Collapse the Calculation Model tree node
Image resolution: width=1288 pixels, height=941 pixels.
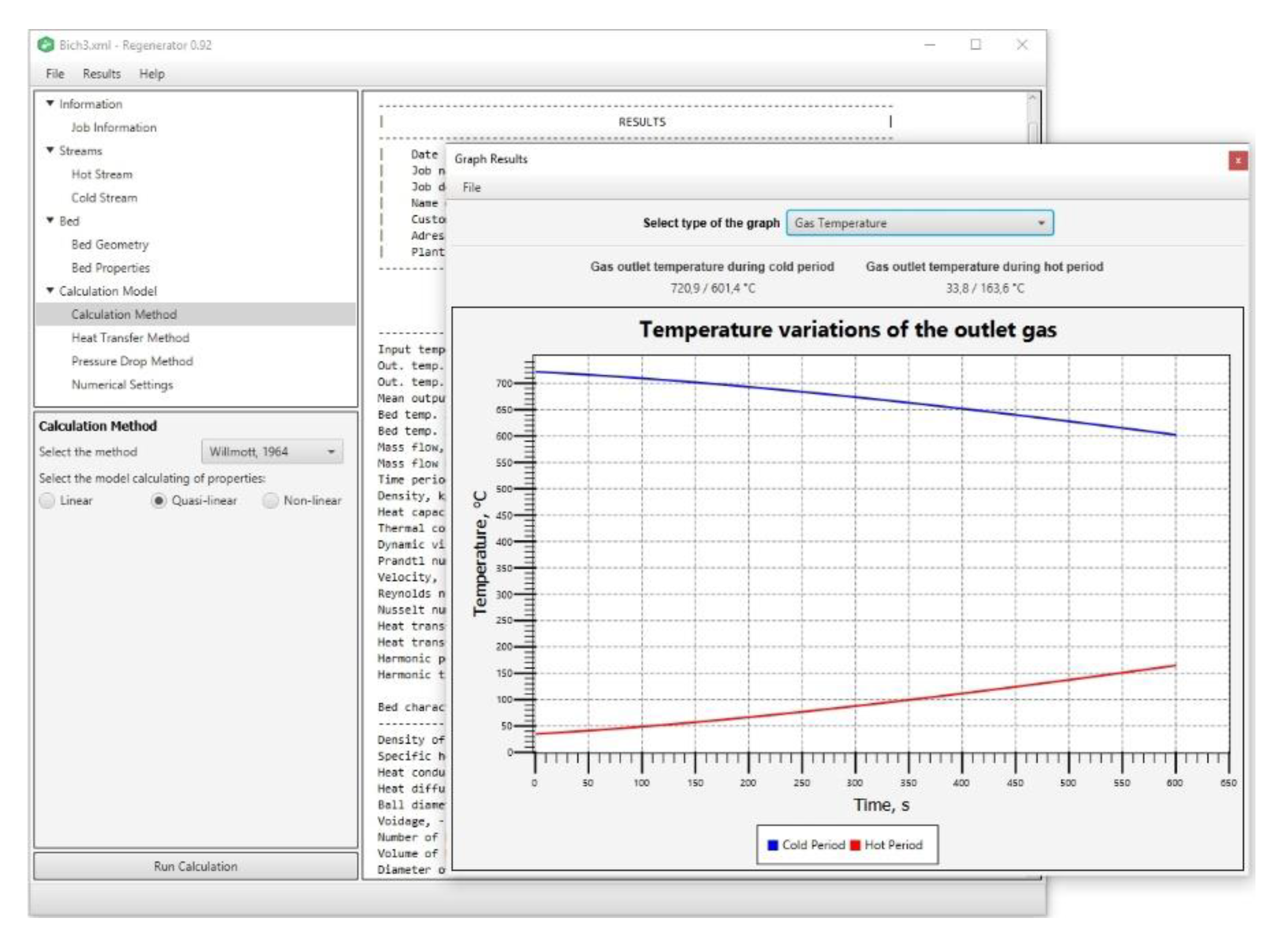click(x=50, y=290)
